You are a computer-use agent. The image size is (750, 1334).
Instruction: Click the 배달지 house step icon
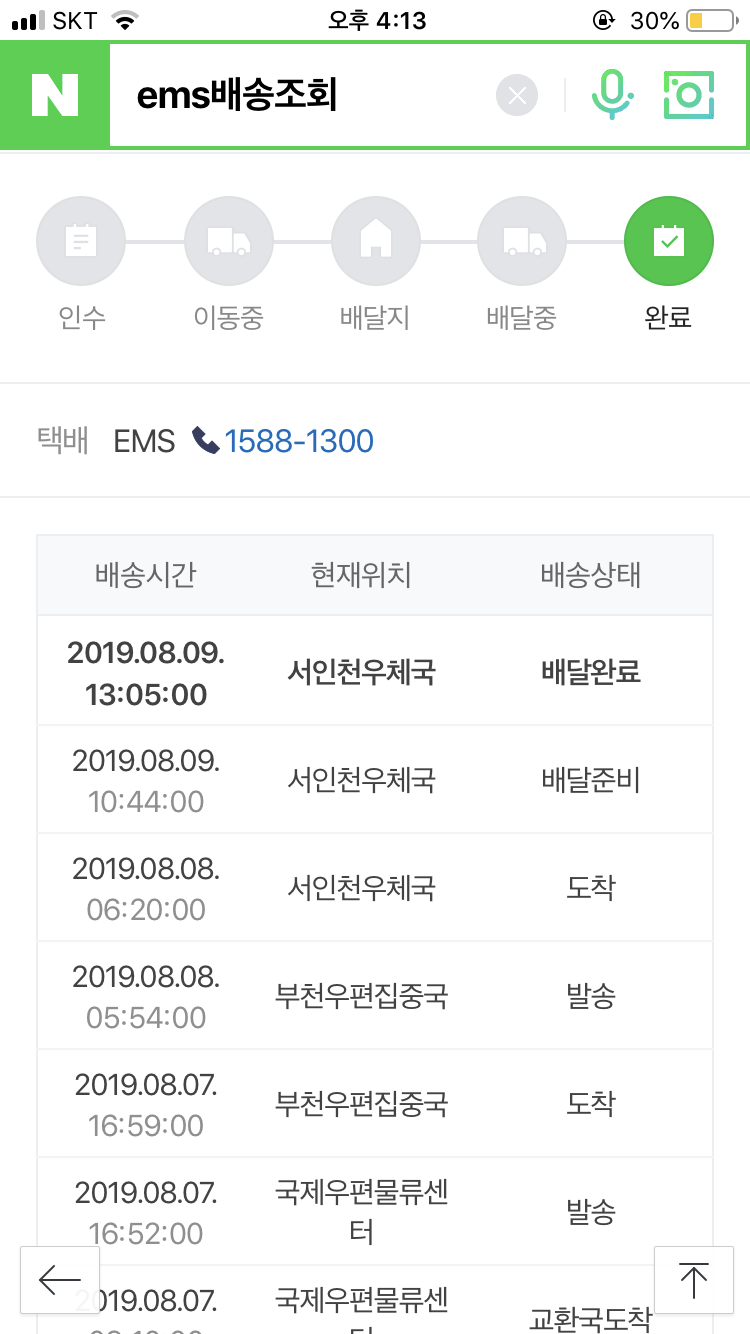pyautogui.click(x=375, y=241)
